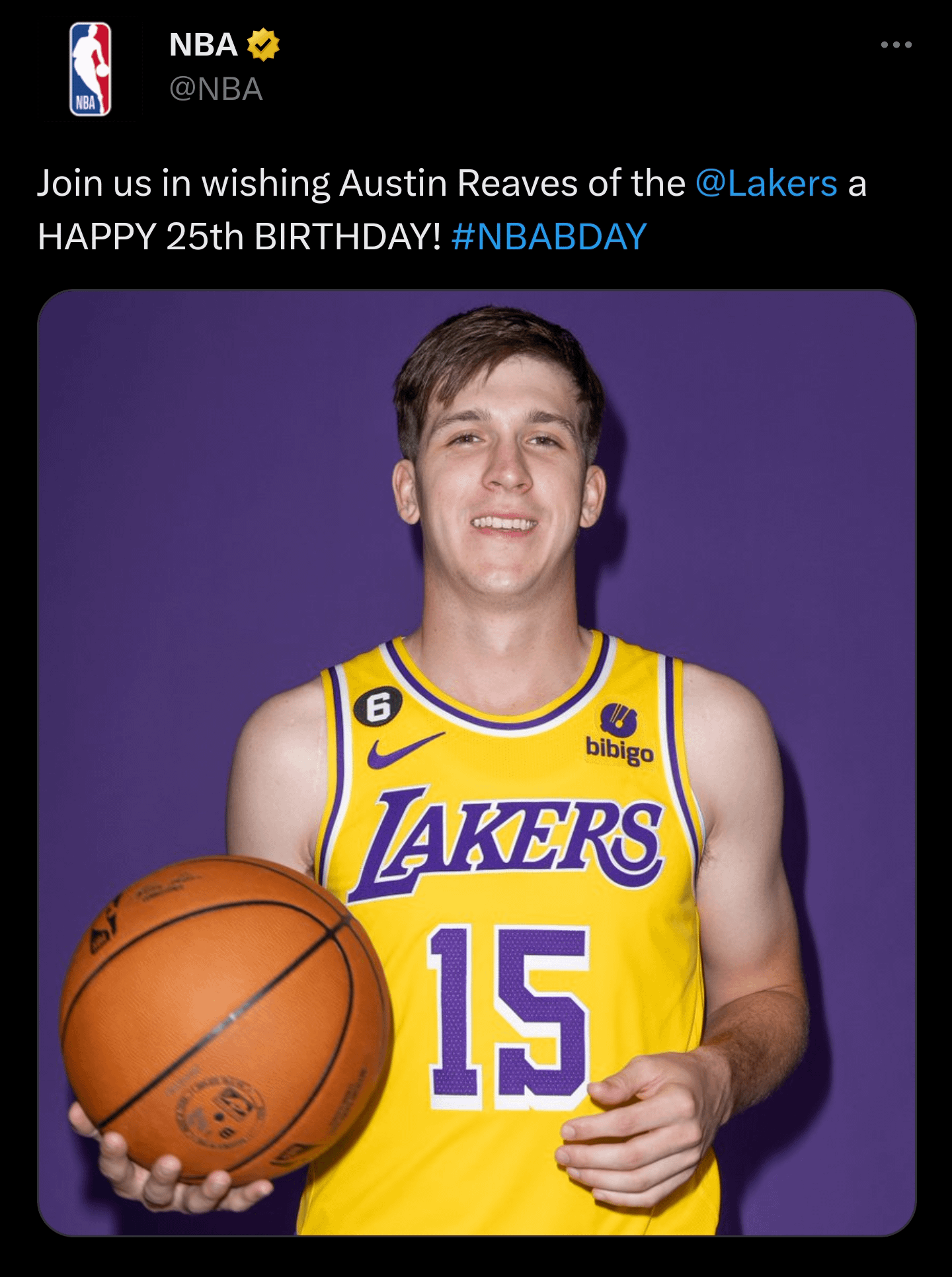Viewport: 952px width, 1277px height.
Task: Click the "HAPPY 25th BIRTHDAY!" text
Action: coord(239,237)
